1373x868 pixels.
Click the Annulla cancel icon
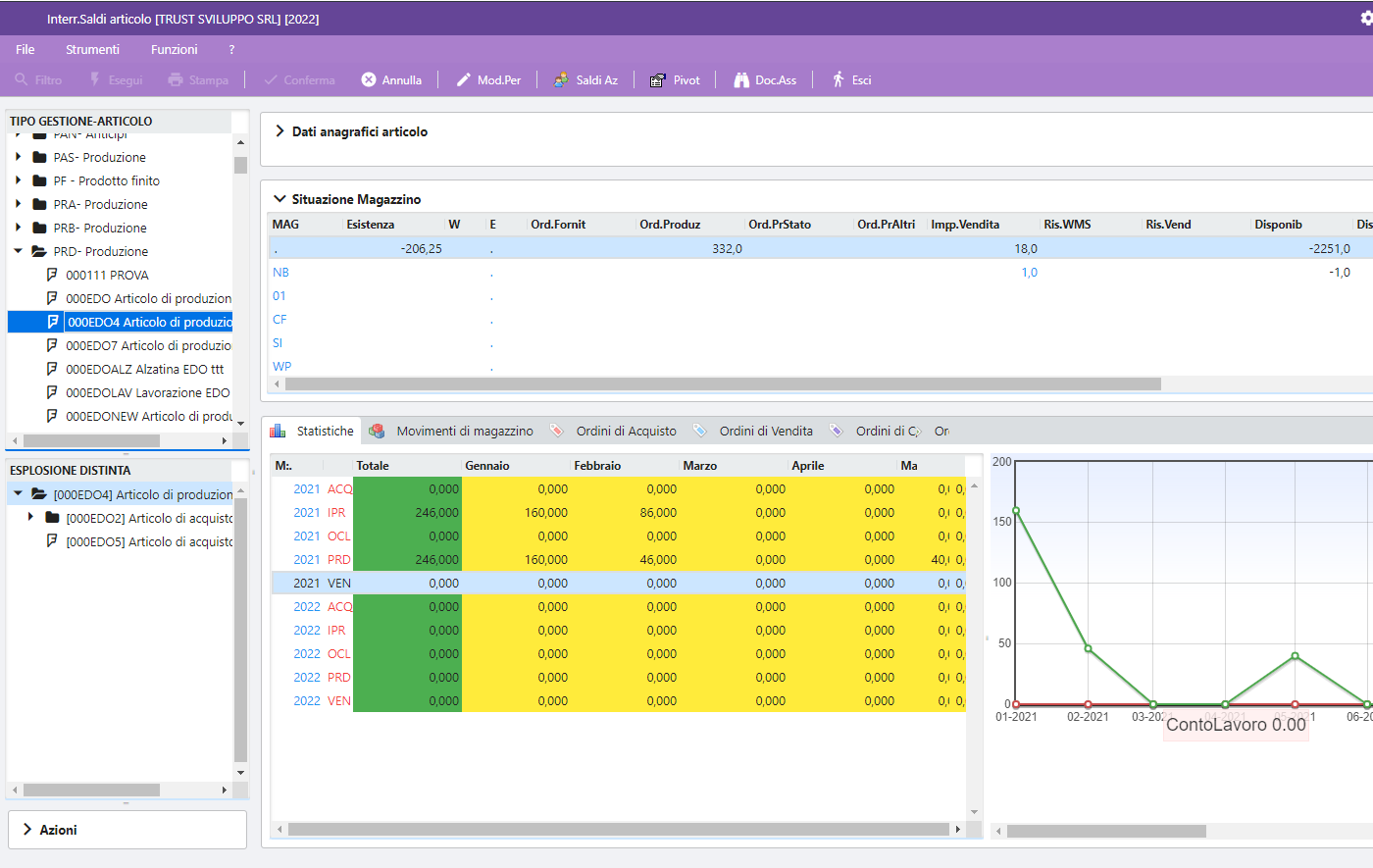pyautogui.click(x=369, y=79)
